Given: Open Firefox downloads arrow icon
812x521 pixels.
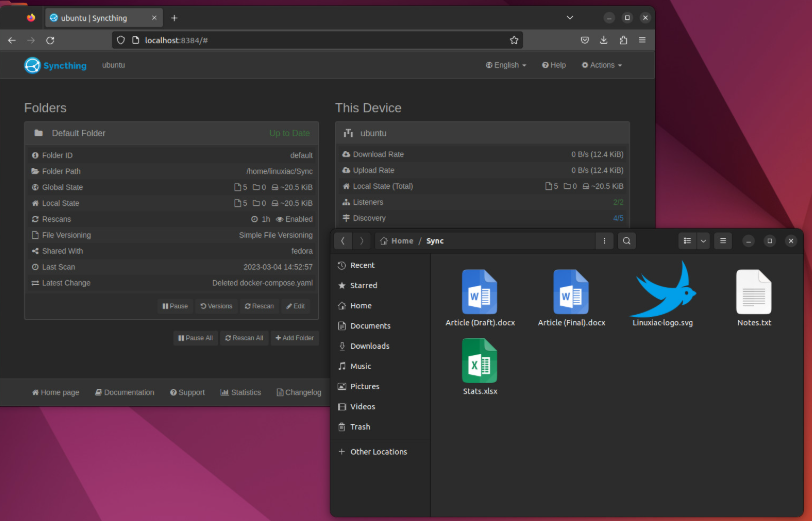Looking at the screenshot, I should [x=604, y=40].
